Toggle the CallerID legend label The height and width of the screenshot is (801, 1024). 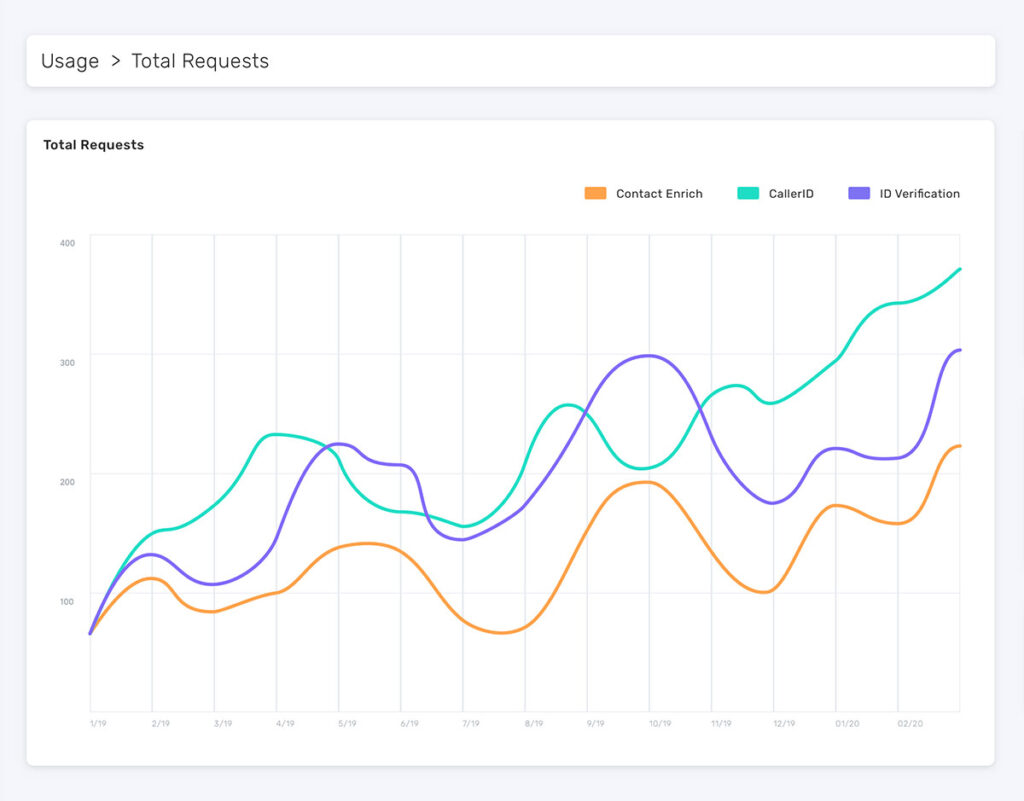(791, 194)
